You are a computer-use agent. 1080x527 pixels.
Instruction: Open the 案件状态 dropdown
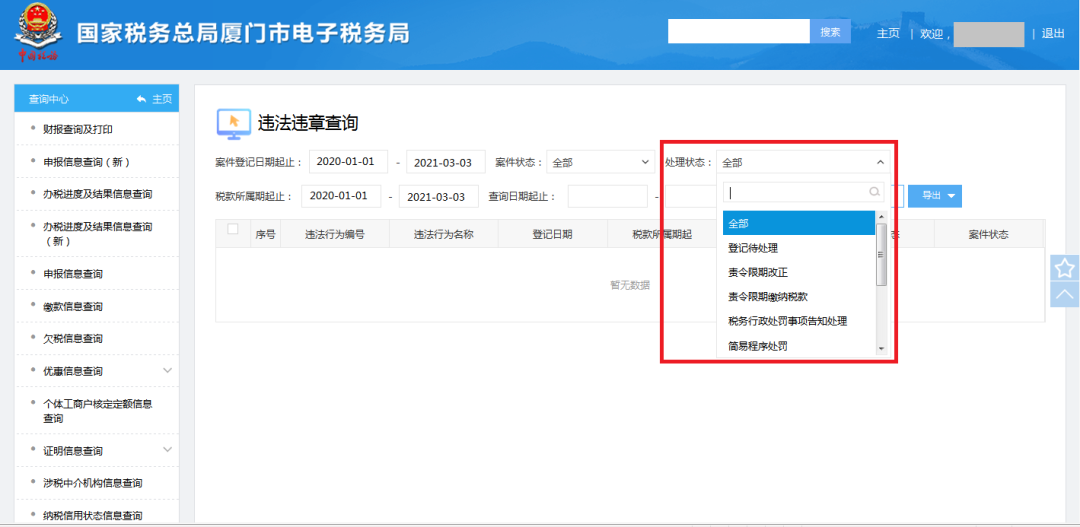click(601, 163)
